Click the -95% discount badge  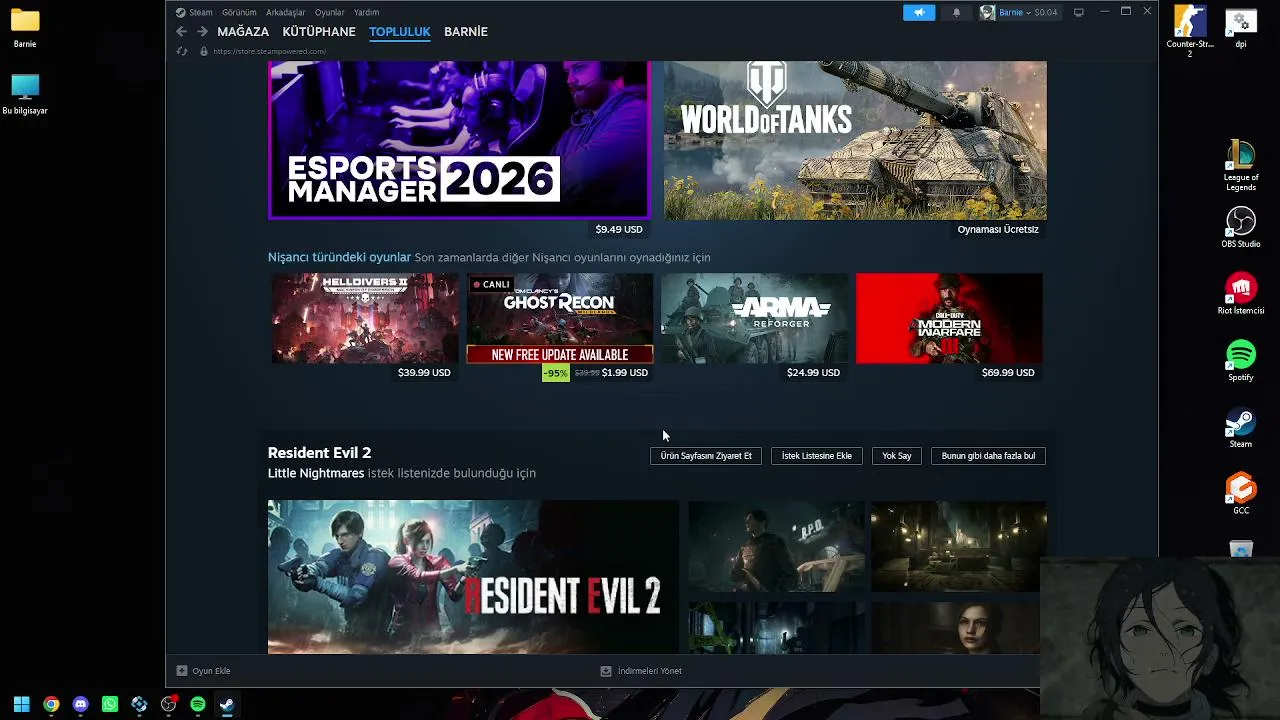[x=555, y=373]
